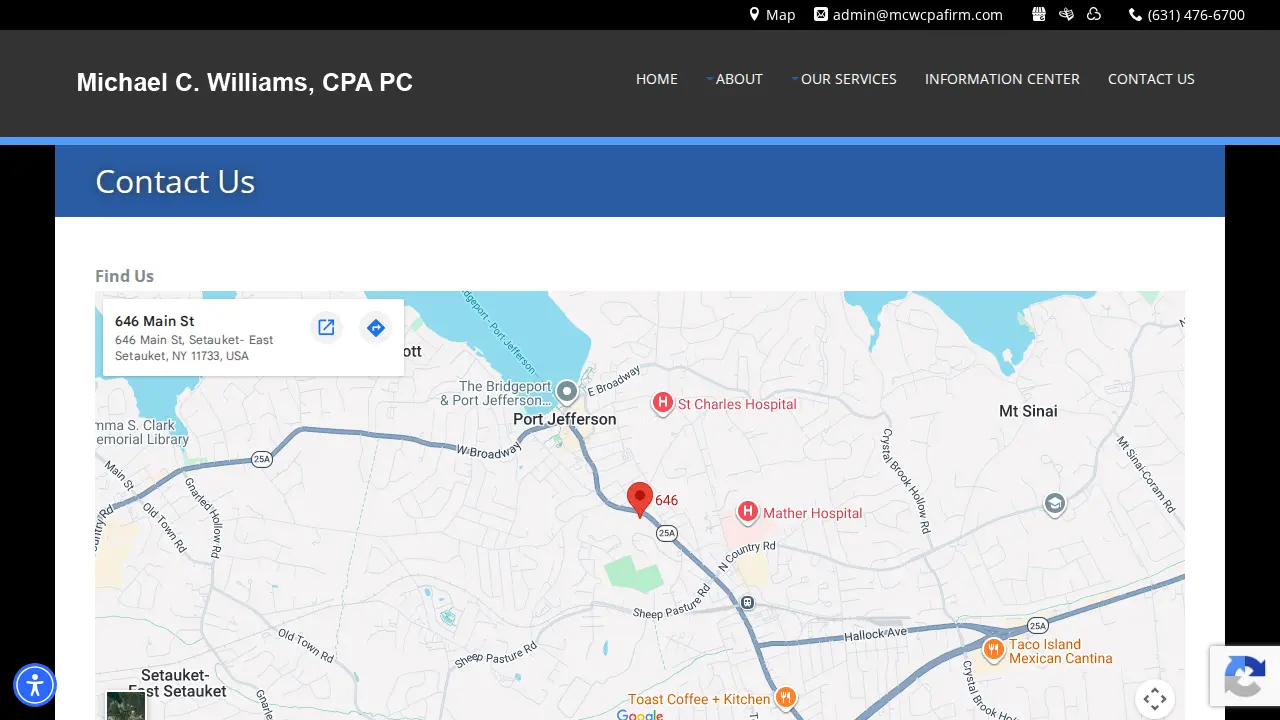
Task: Click the "Contact Us" page heading
Action: click(x=175, y=181)
